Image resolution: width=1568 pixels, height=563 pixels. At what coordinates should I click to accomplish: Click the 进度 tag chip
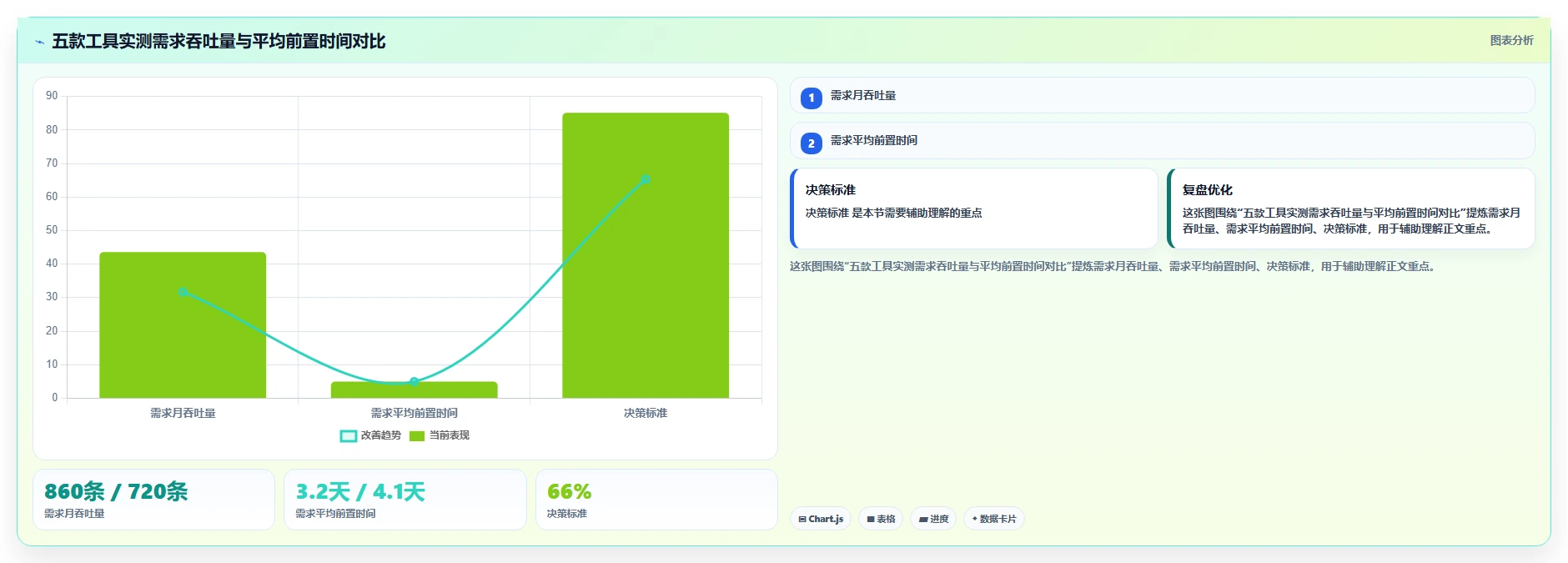(933, 519)
